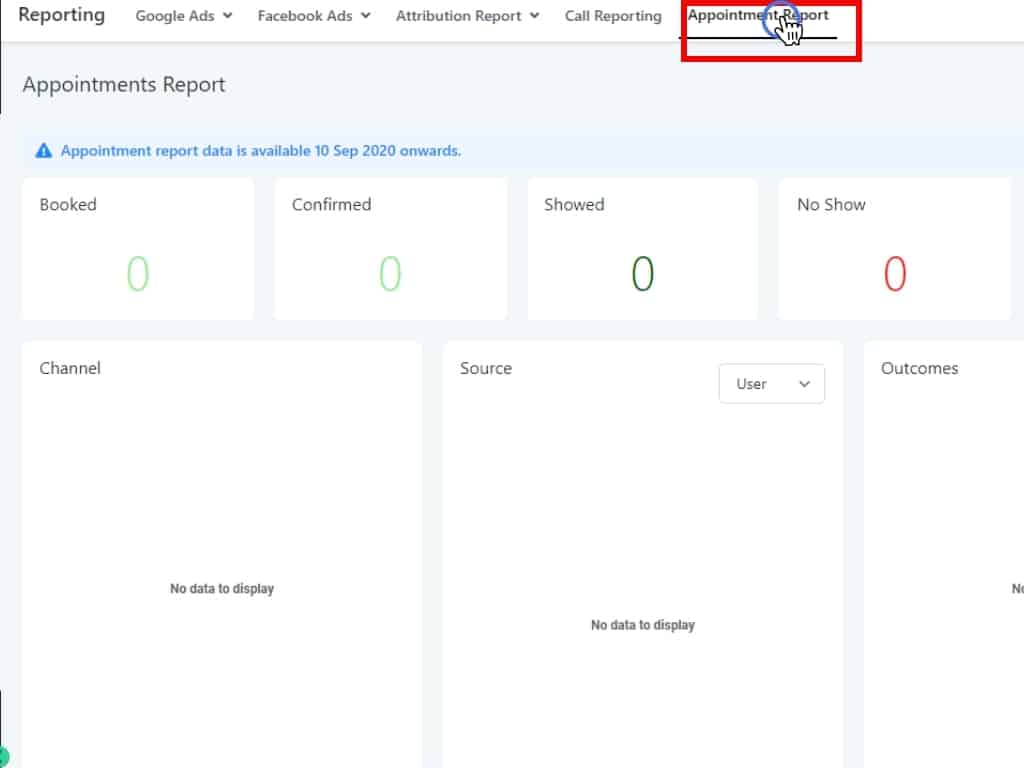Switch to the Call Reporting tab
1024x768 pixels.
pyautogui.click(x=612, y=16)
